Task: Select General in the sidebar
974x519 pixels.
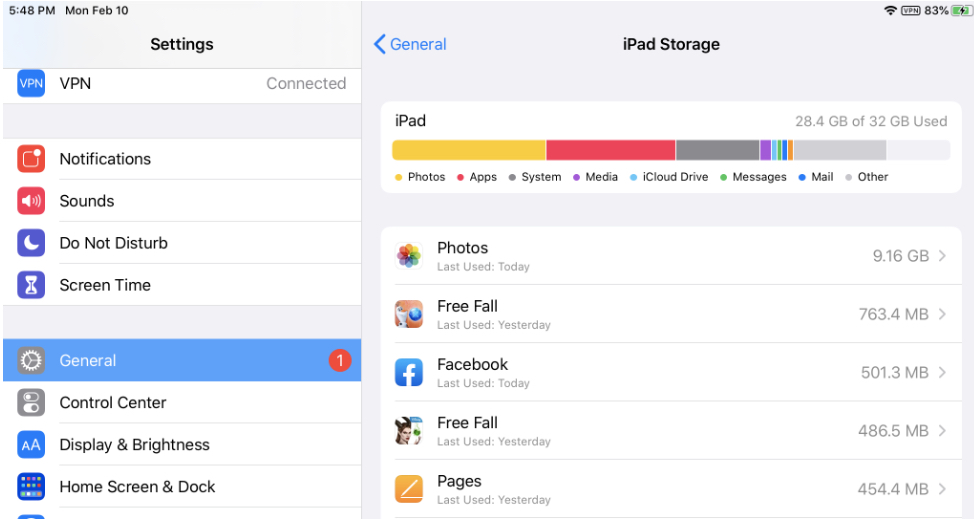Action: tap(182, 361)
